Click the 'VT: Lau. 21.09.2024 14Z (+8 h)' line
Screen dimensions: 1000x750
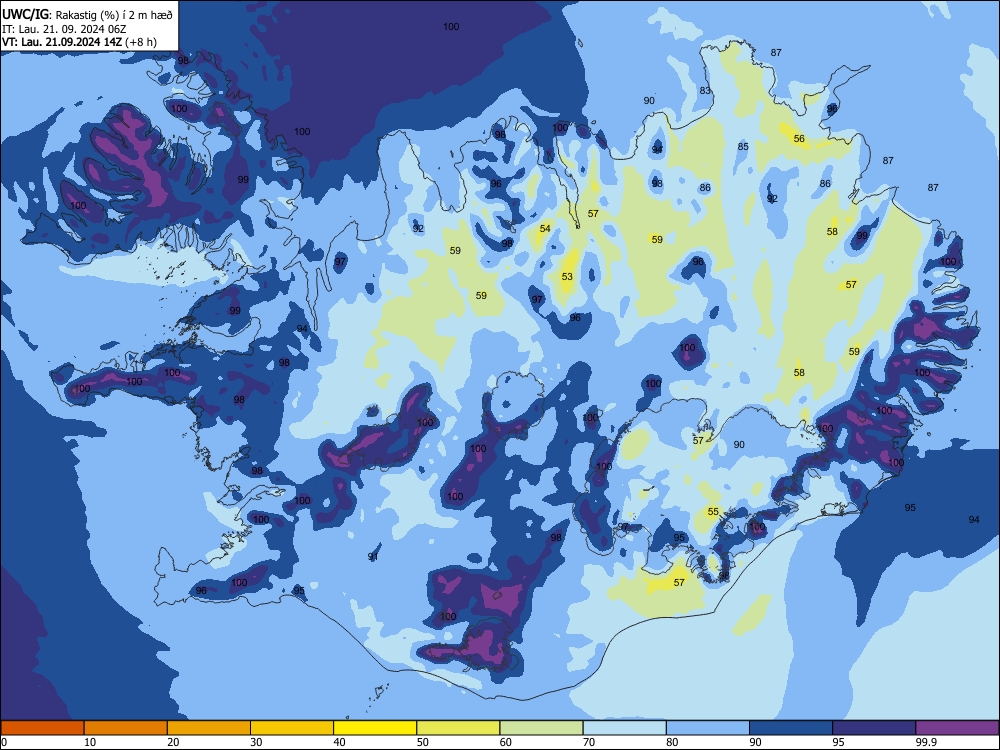coord(79,42)
